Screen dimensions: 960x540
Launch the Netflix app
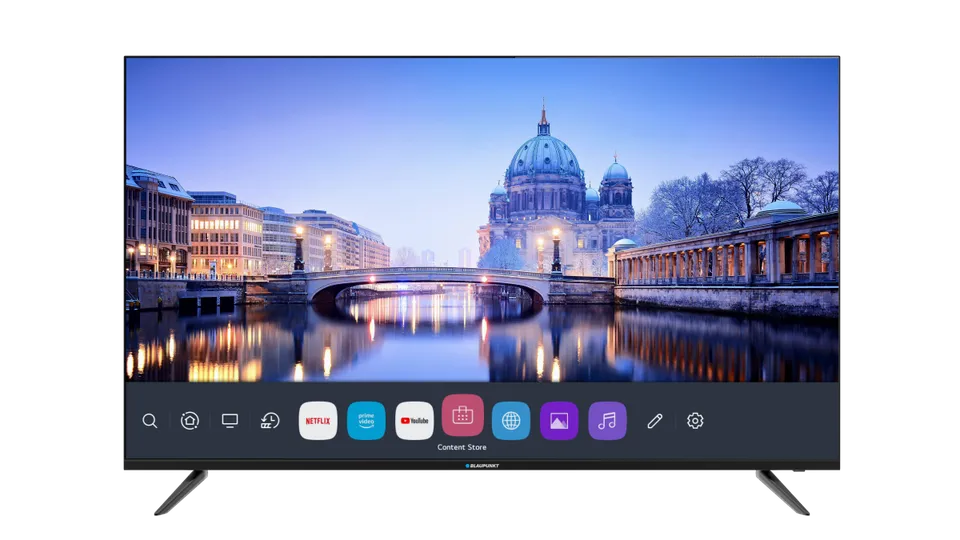[x=318, y=421]
